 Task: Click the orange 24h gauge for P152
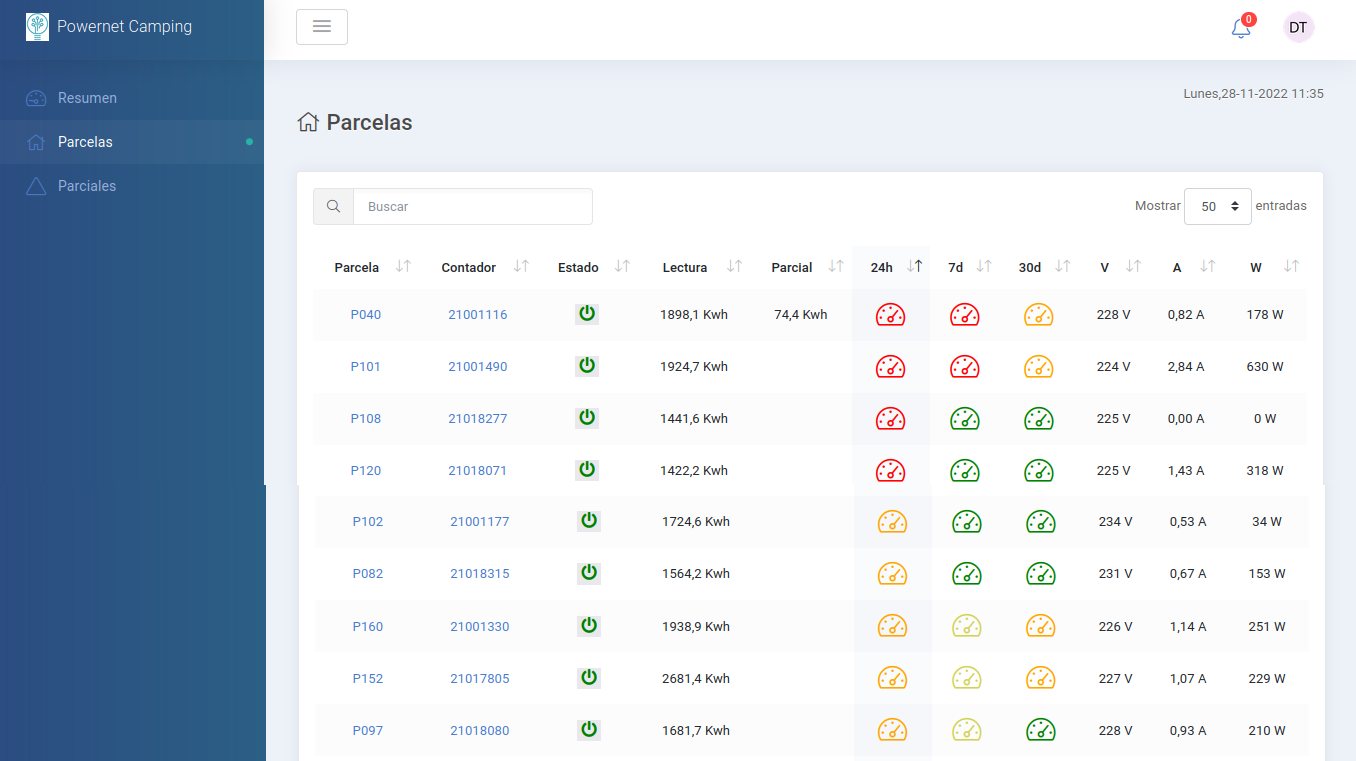pos(892,678)
